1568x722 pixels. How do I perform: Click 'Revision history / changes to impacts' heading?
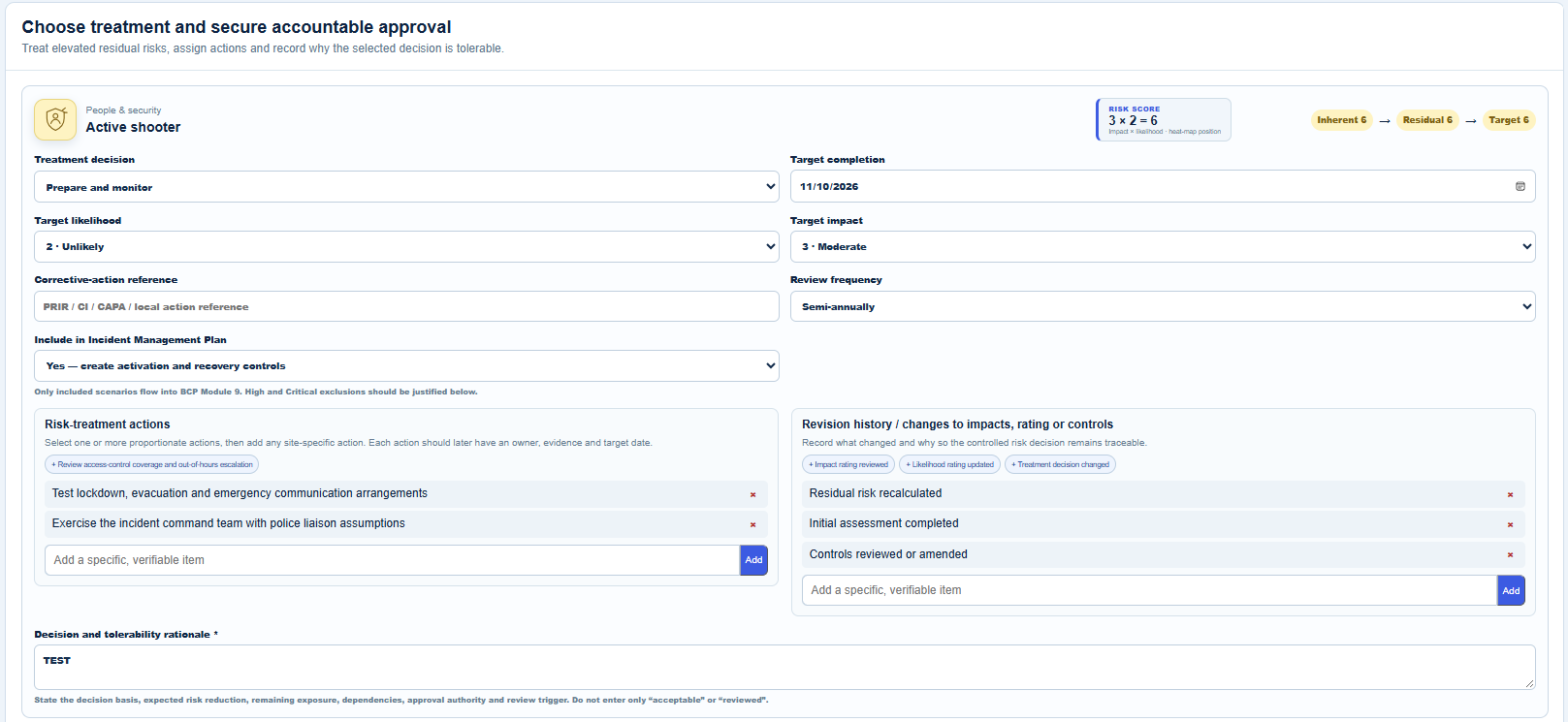tap(957, 424)
